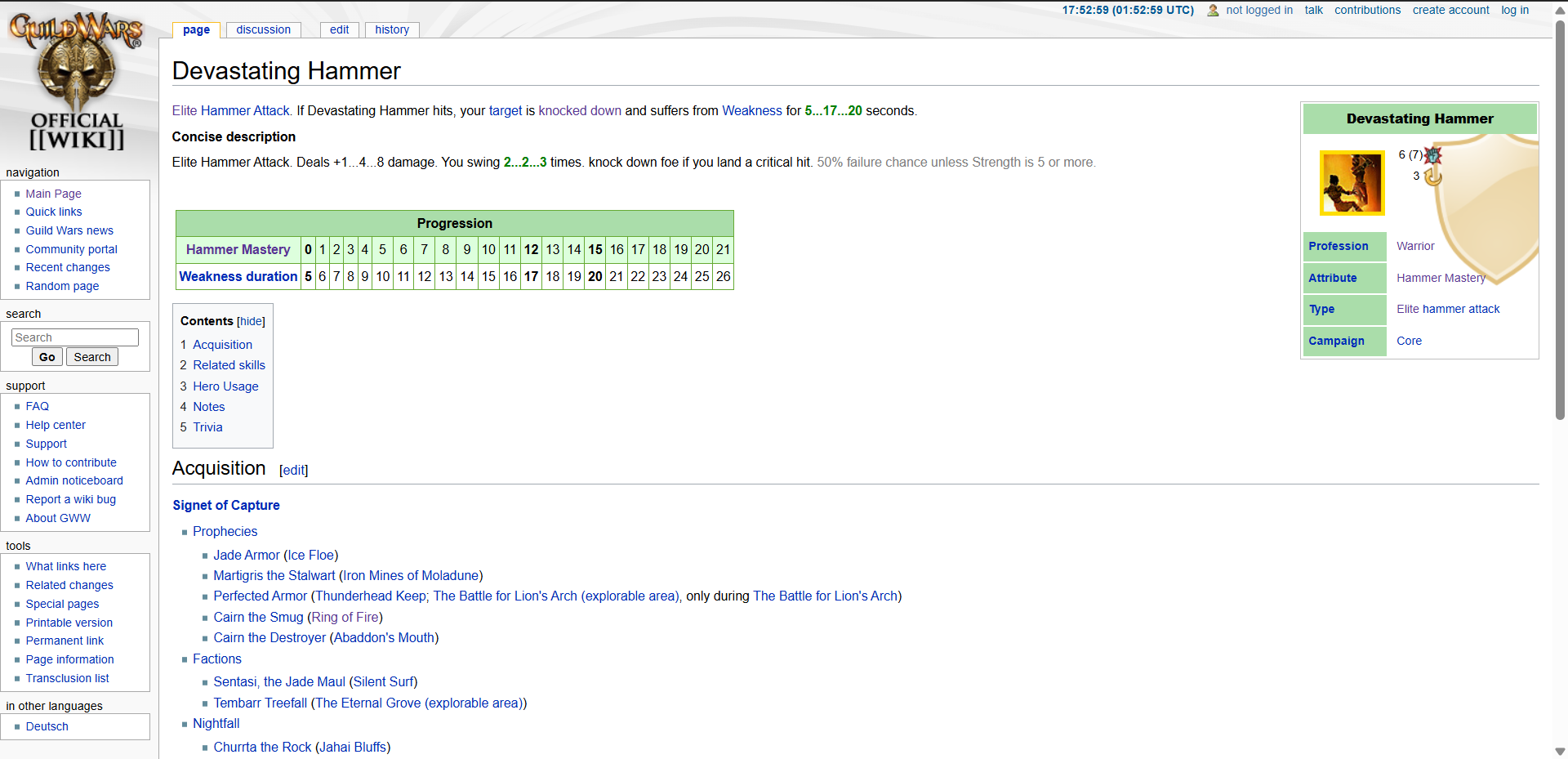Open Warrior profession in infobox
Screen dimensions: 1568x759
(1415, 246)
